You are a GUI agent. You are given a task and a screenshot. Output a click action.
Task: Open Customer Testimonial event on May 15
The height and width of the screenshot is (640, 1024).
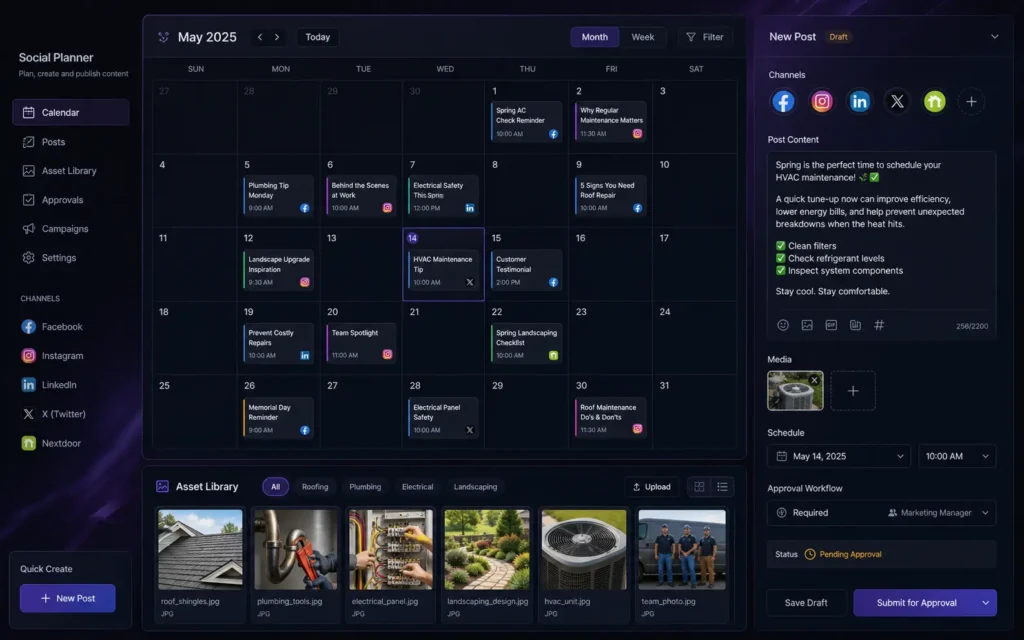click(x=526, y=270)
